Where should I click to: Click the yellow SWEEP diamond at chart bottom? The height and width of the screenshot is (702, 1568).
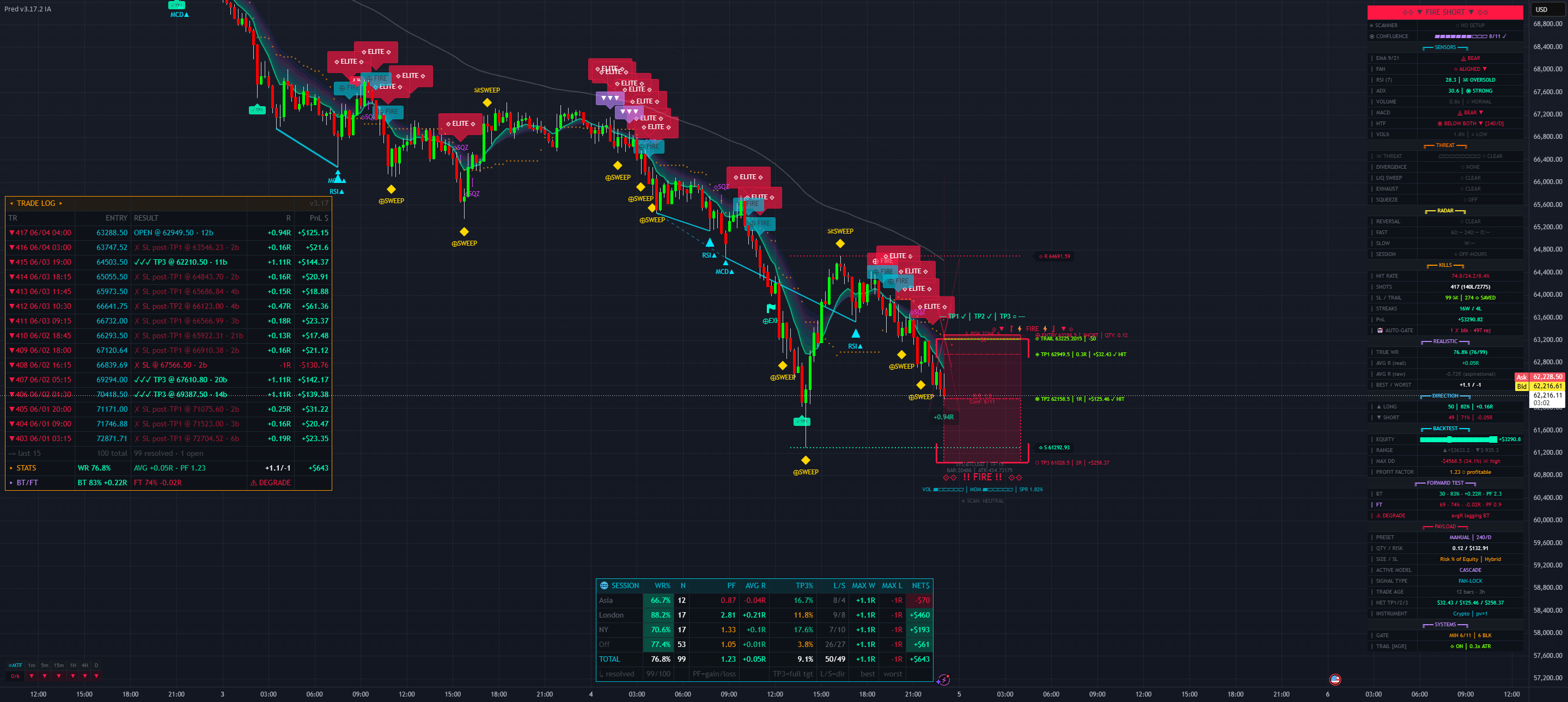pos(806,460)
